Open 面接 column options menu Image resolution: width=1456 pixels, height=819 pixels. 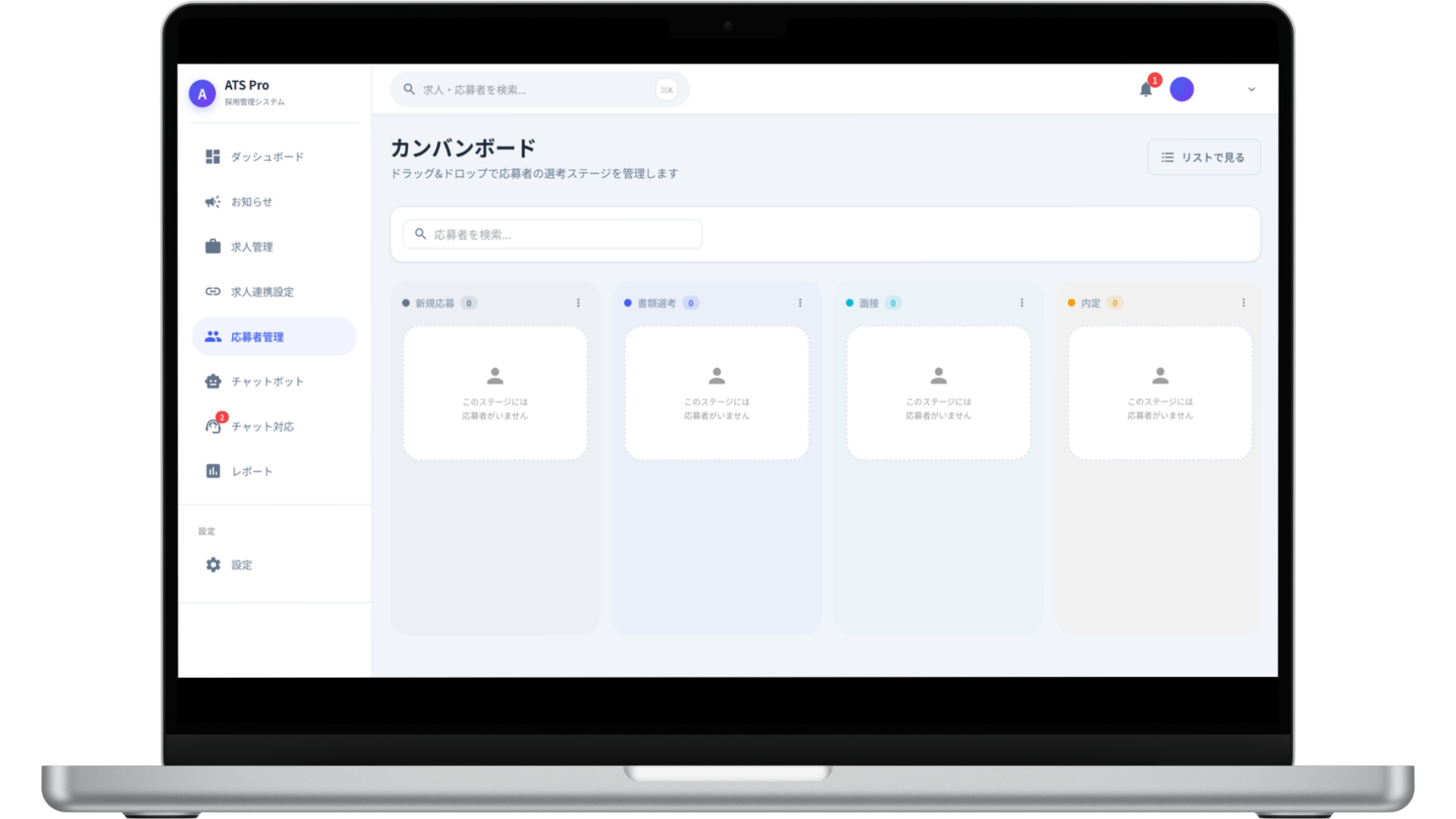pyautogui.click(x=1021, y=303)
